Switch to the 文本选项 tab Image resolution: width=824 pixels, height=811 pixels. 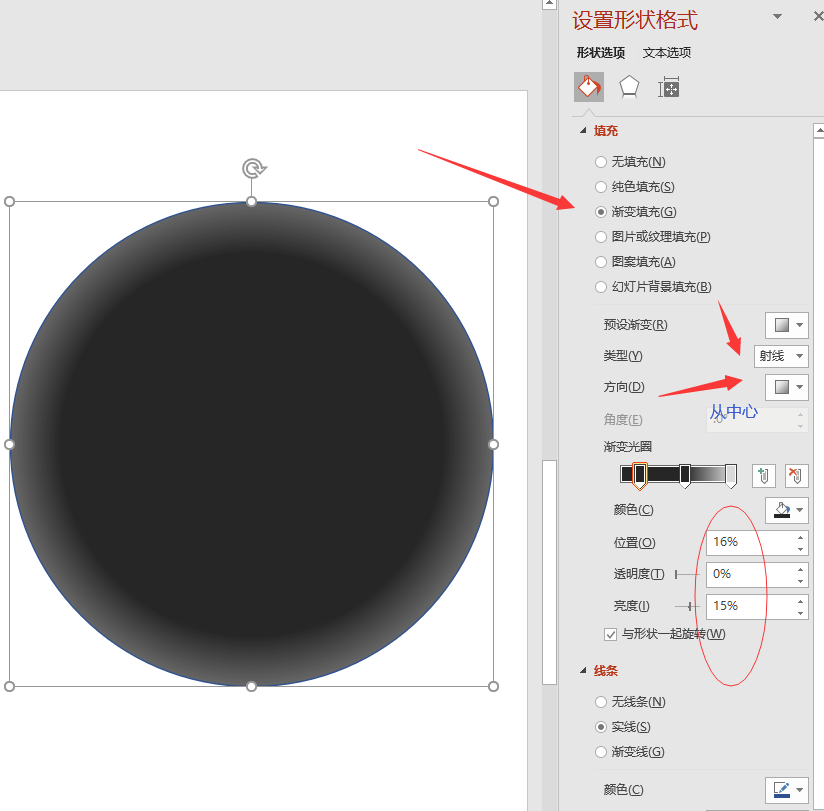666,53
